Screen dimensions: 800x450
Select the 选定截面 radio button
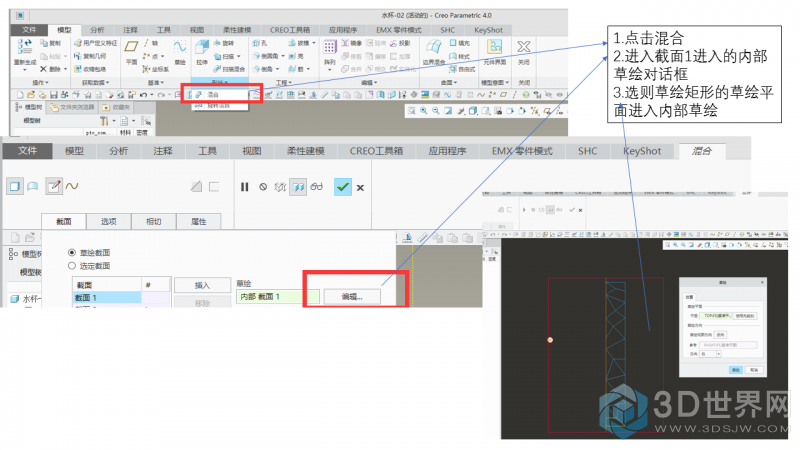72,266
